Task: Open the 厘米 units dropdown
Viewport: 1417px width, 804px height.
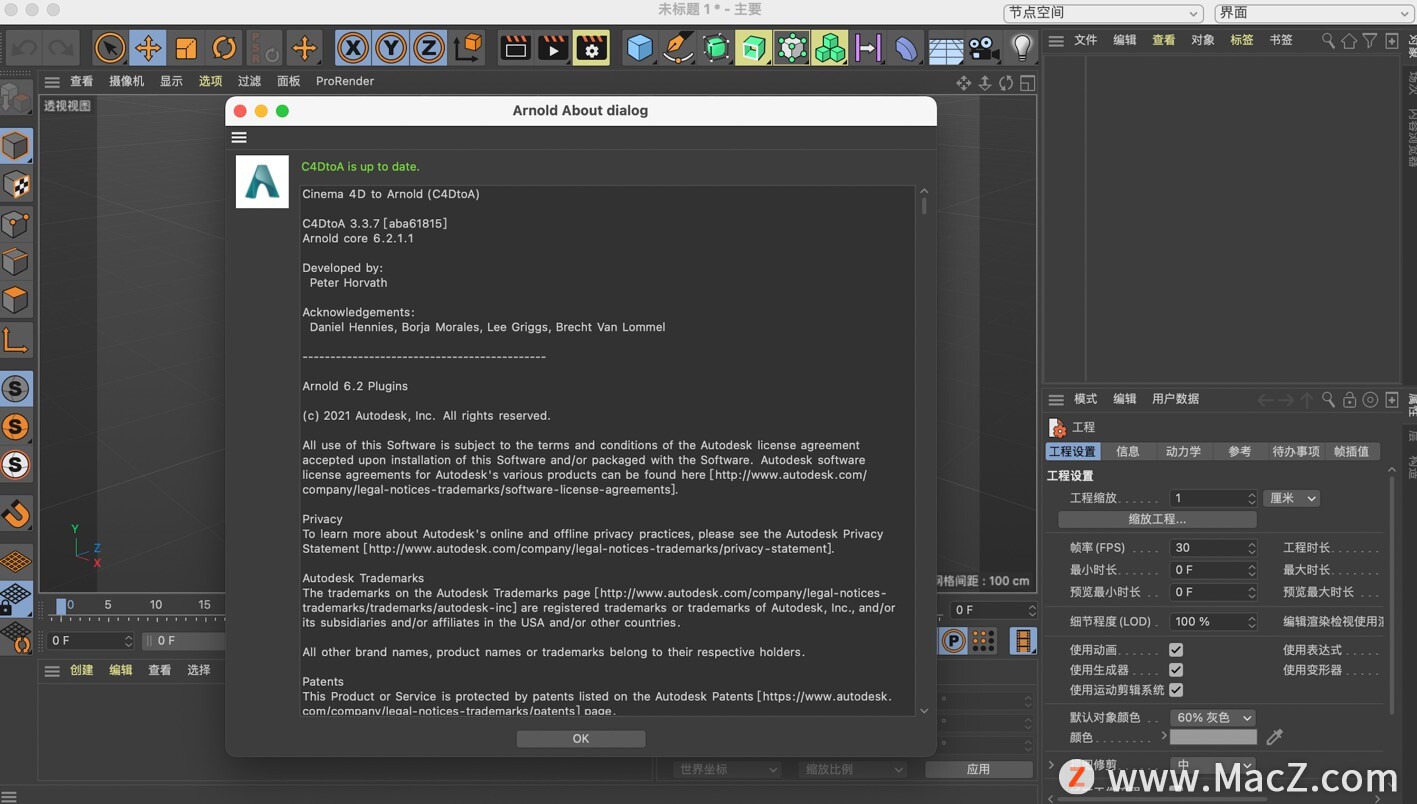Action: (x=1292, y=498)
